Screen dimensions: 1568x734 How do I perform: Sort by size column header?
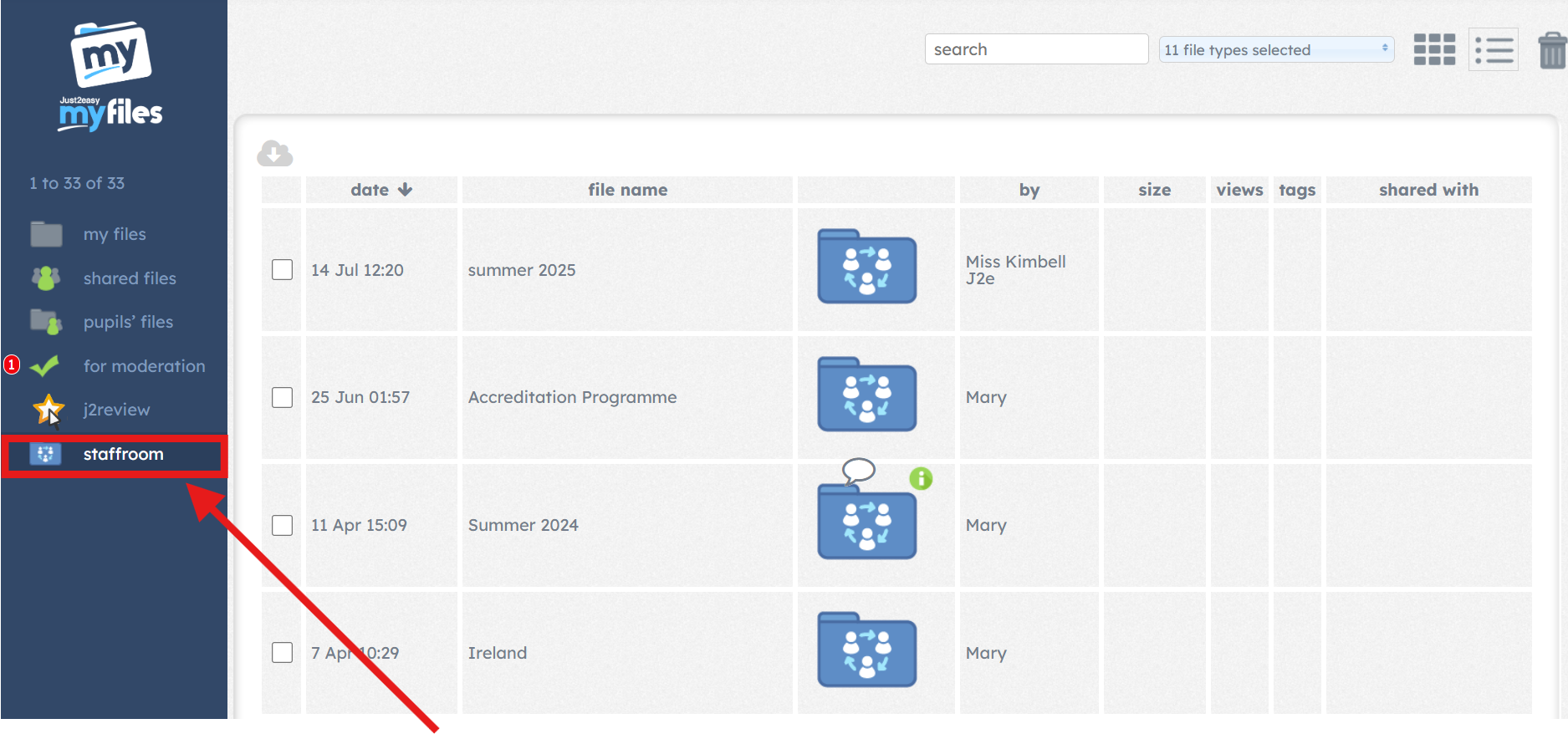click(1154, 190)
